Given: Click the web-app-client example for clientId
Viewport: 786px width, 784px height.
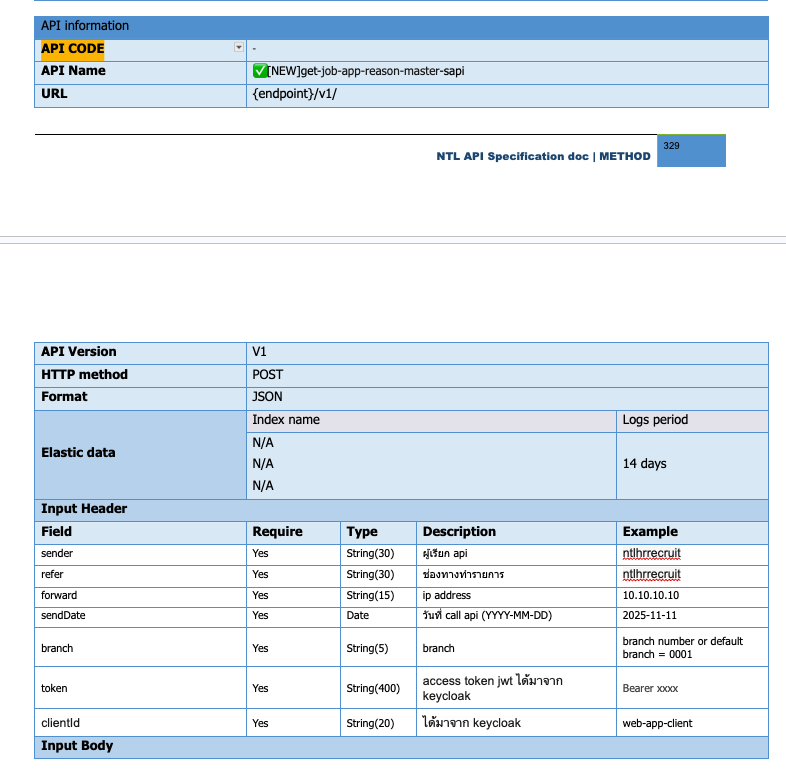Looking at the screenshot, I should point(657,723).
